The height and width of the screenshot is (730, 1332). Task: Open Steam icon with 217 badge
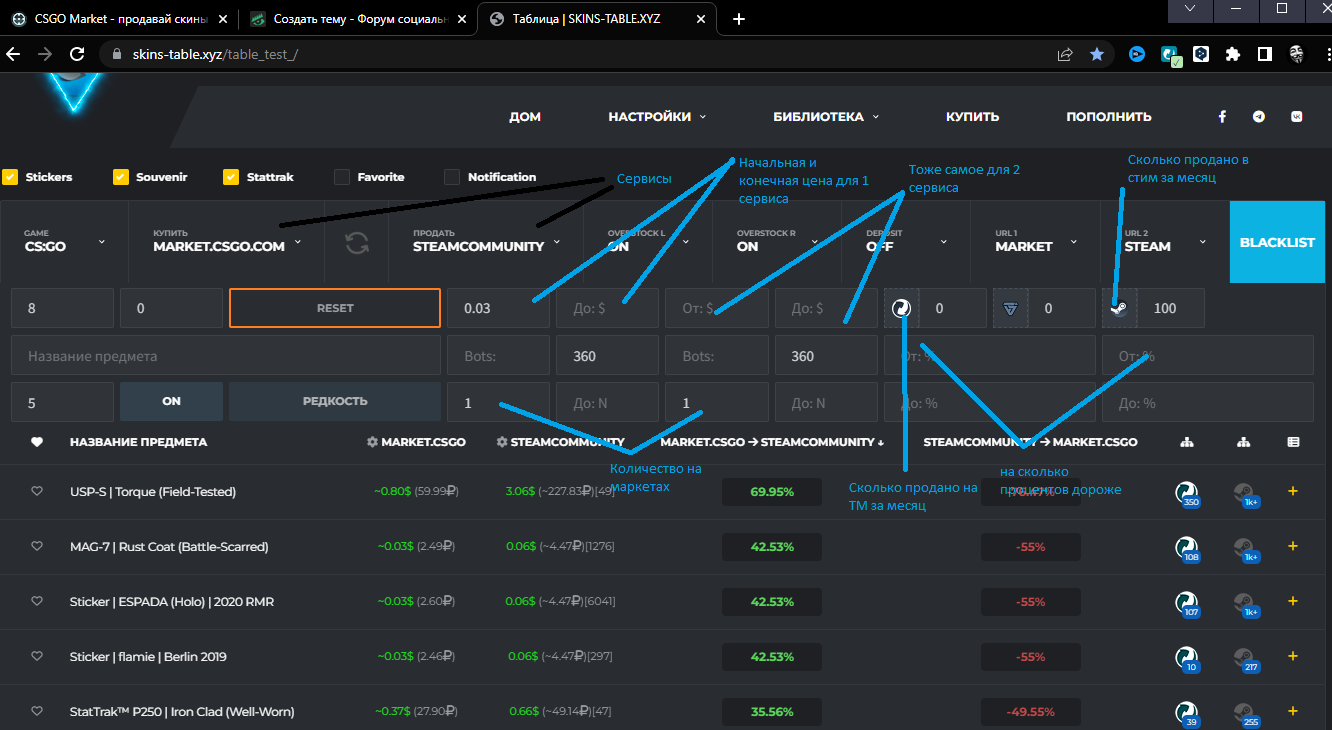(x=1246, y=658)
